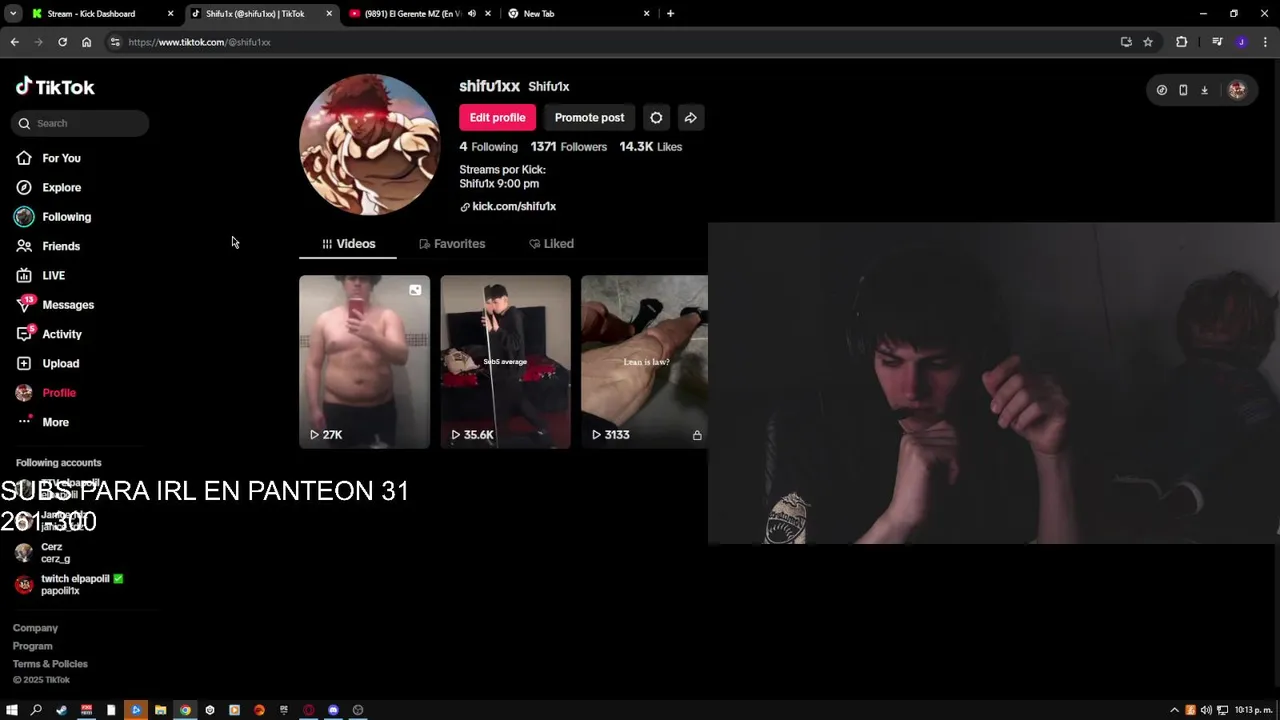Open the Explore page
1280x720 pixels.
(x=48, y=187)
